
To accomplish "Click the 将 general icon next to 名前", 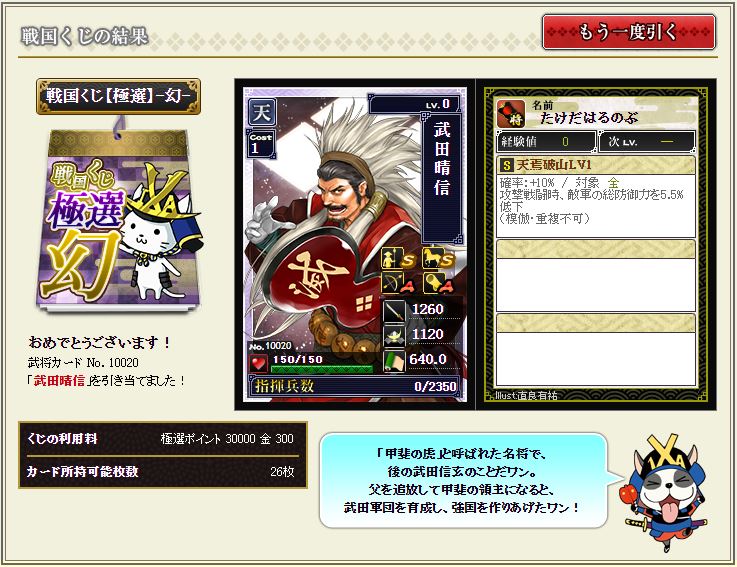I will (511, 113).
